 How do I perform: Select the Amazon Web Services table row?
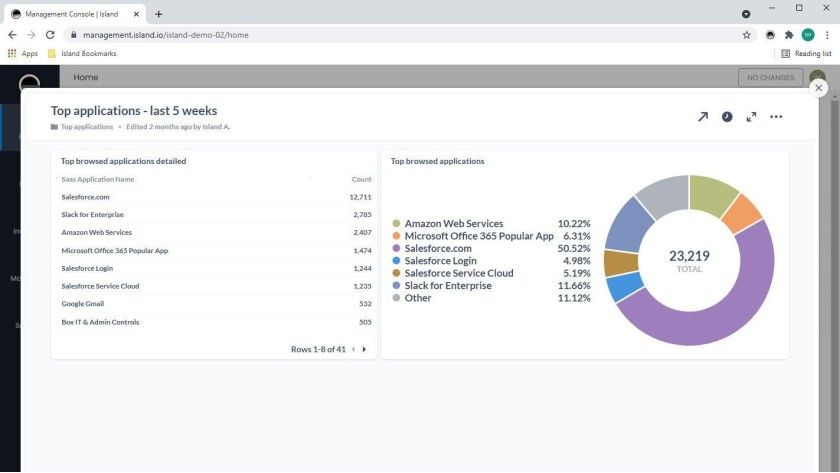(x=216, y=232)
